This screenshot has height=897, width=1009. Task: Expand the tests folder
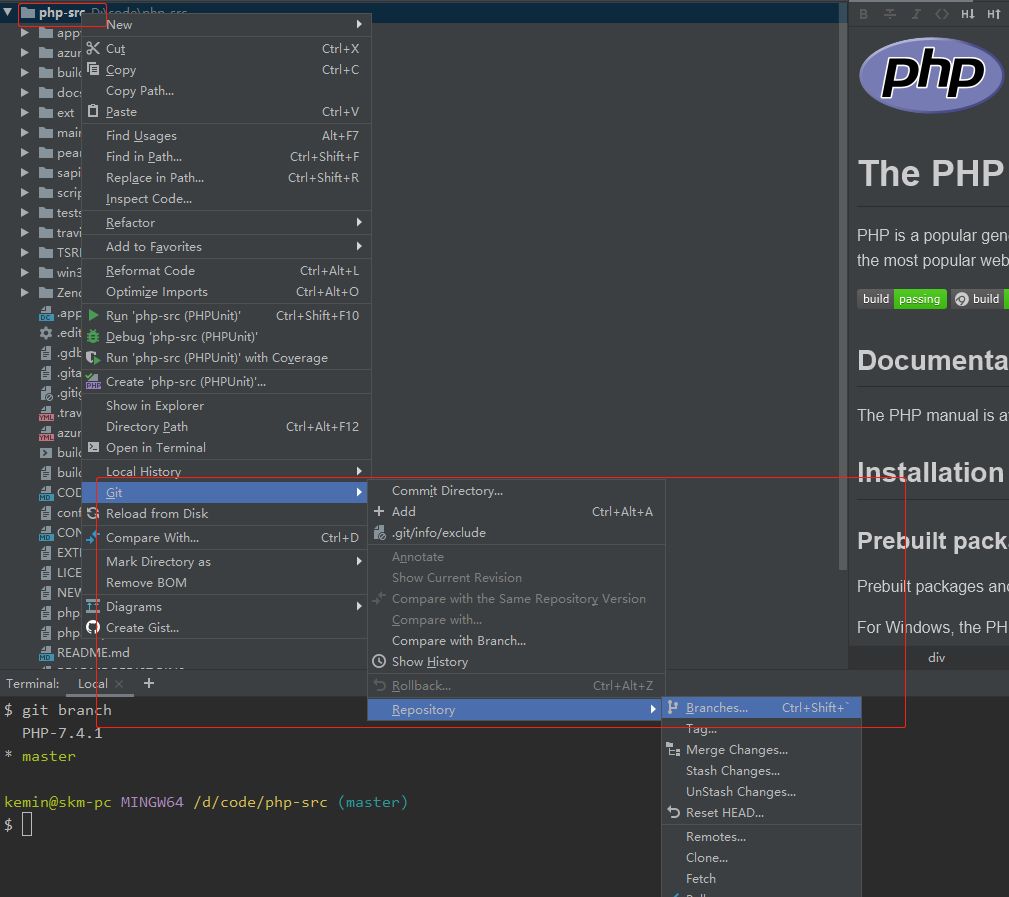24,212
